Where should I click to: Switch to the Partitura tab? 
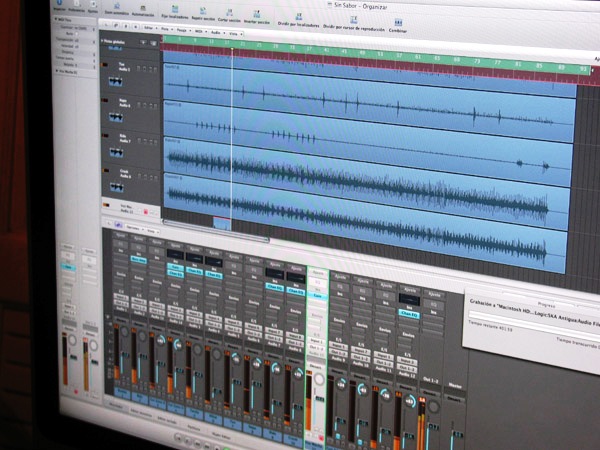(193, 428)
